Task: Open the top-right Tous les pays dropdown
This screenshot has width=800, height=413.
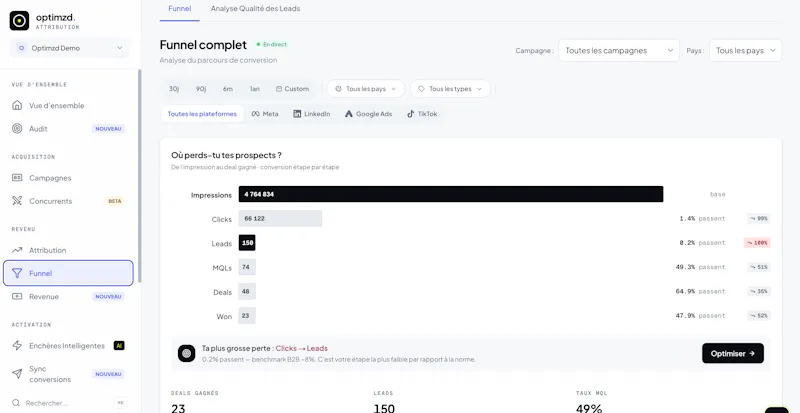Action: tap(745, 51)
